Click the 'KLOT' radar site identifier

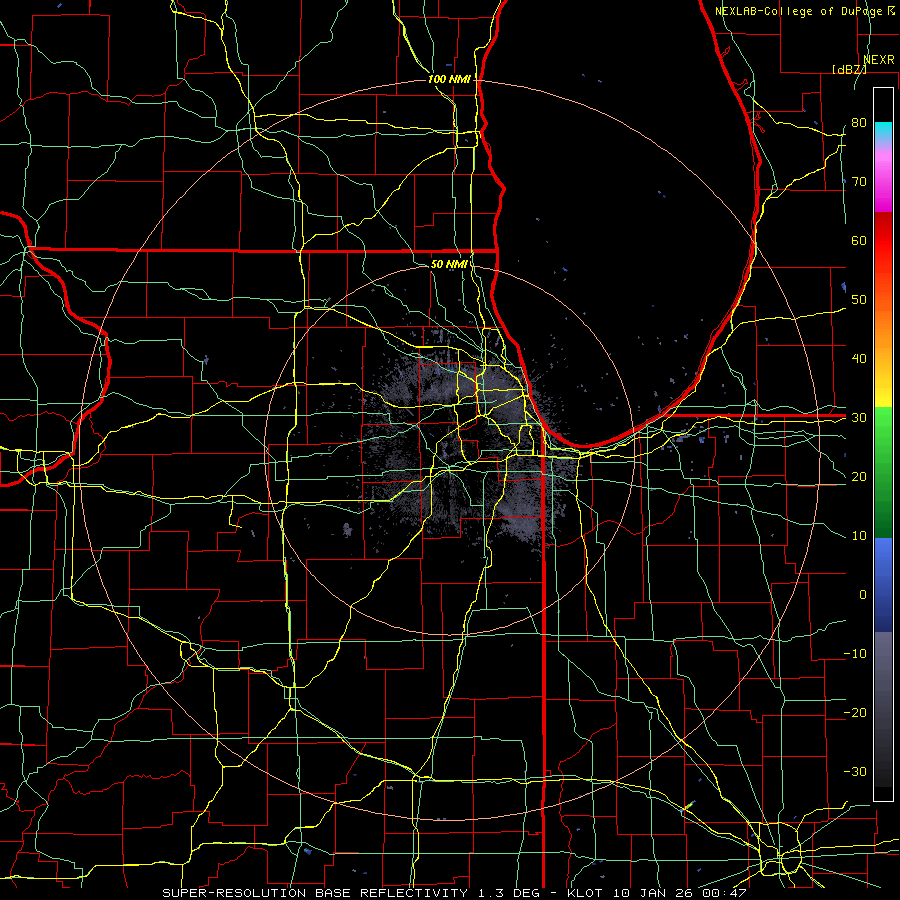tap(586, 893)
